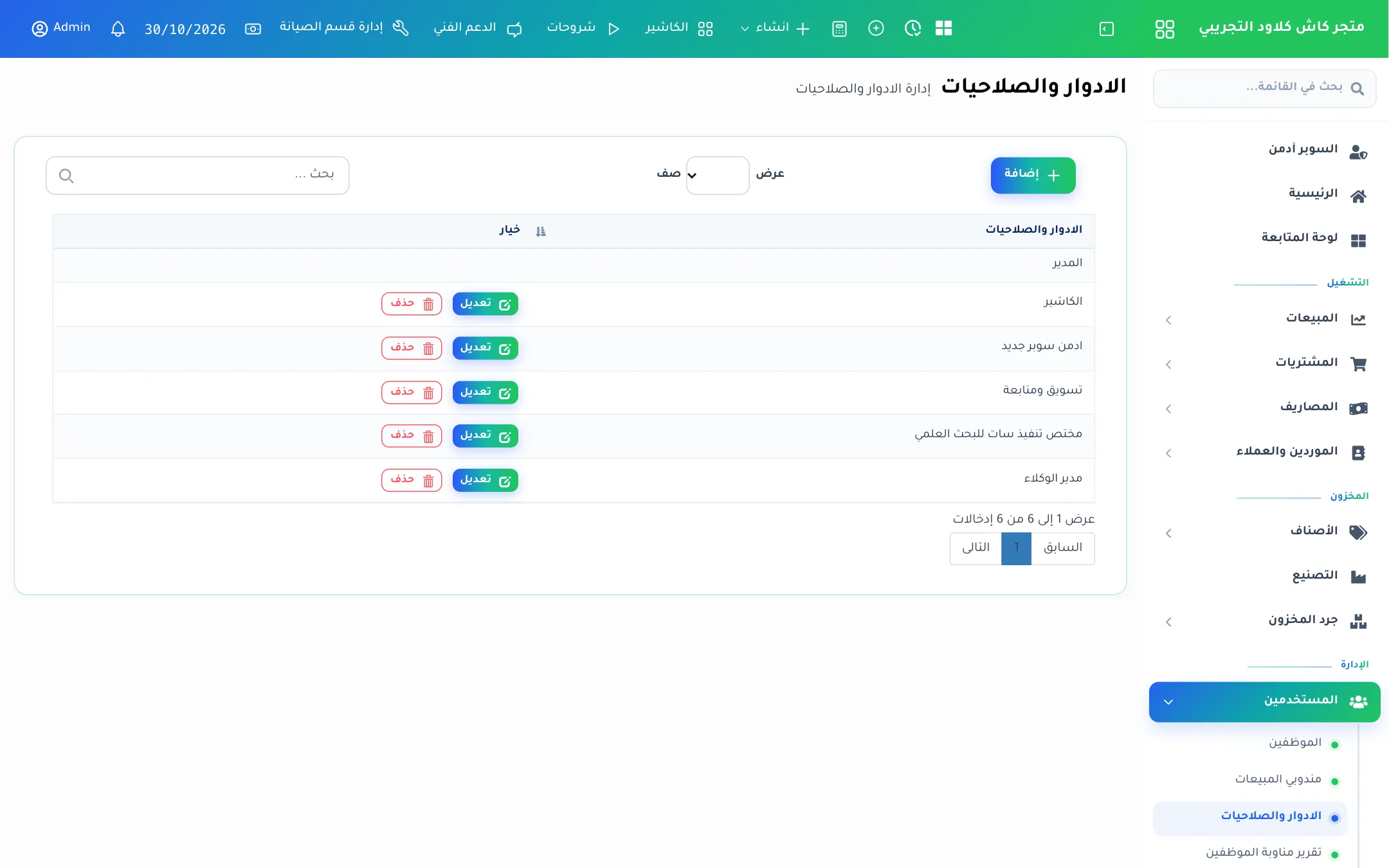Image resolution: width=1389 pixels, height=868 pixels.
Task: Click تعديل for تسويق ومتابعة role
Action: pyautogui.click(x=486, y=392)
